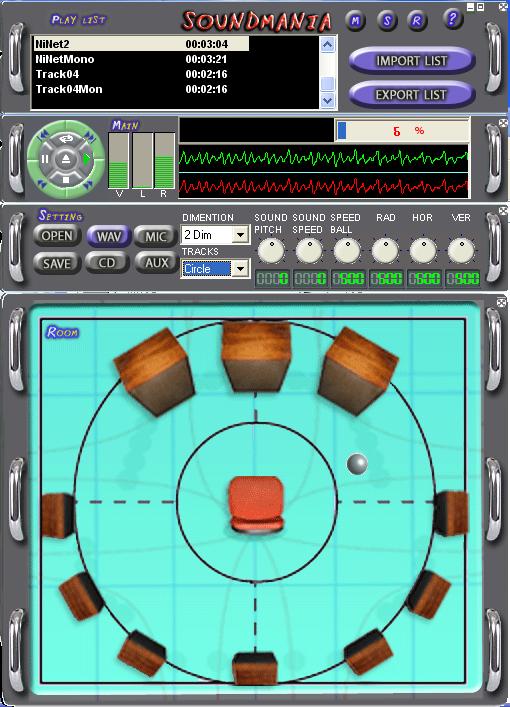Click the numeric display under HOR

coord(424,279)
